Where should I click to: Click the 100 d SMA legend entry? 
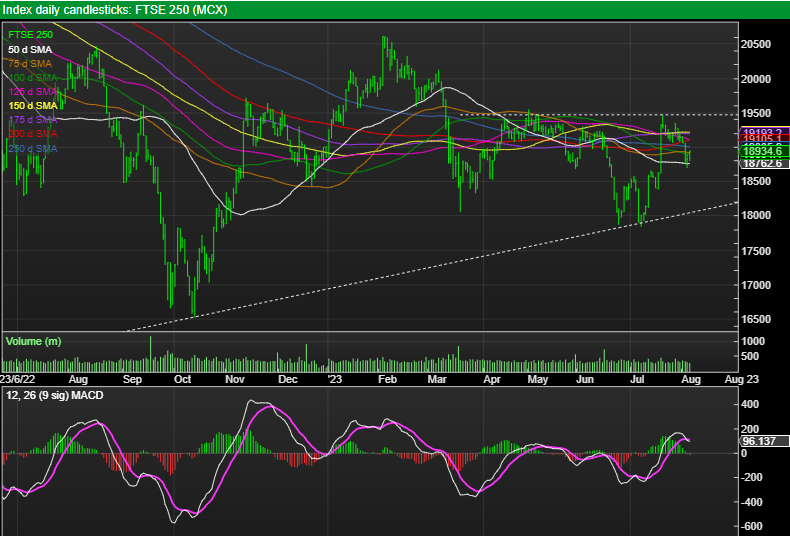(33, 78)
